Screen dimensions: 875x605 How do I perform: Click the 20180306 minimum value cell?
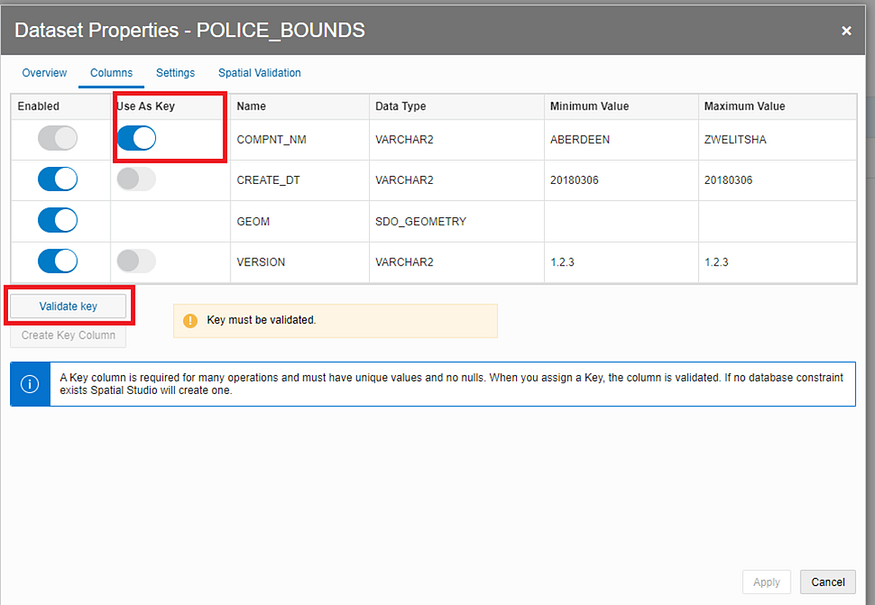621,180
